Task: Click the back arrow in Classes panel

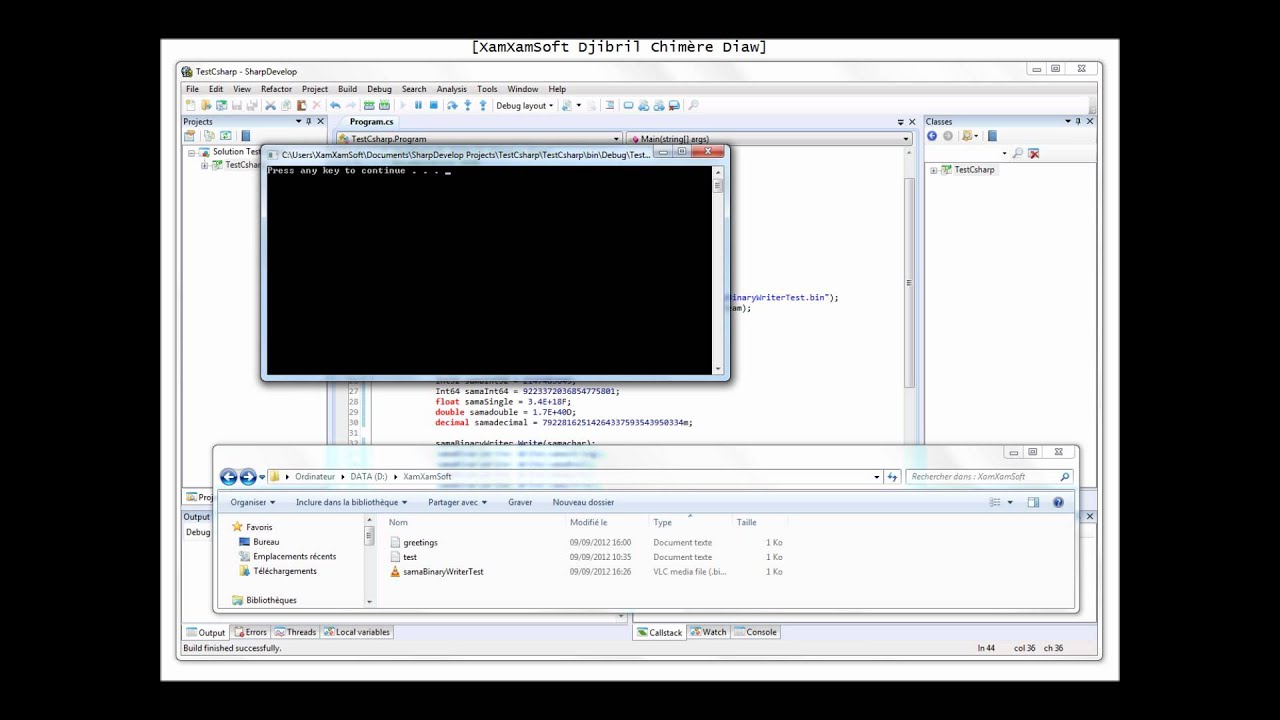Action: point(932,136)
